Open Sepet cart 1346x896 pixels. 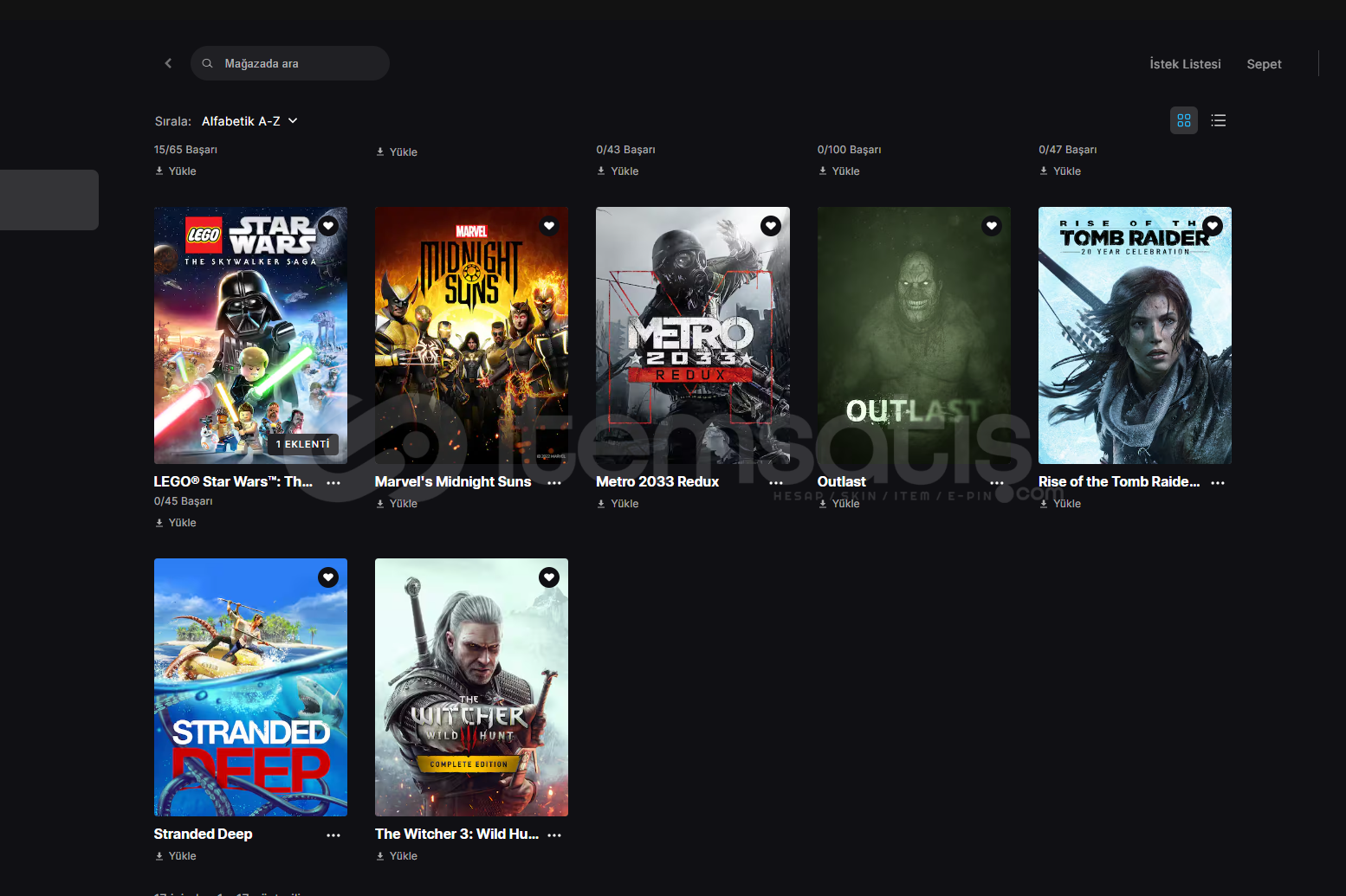(x=1264, y=64)
